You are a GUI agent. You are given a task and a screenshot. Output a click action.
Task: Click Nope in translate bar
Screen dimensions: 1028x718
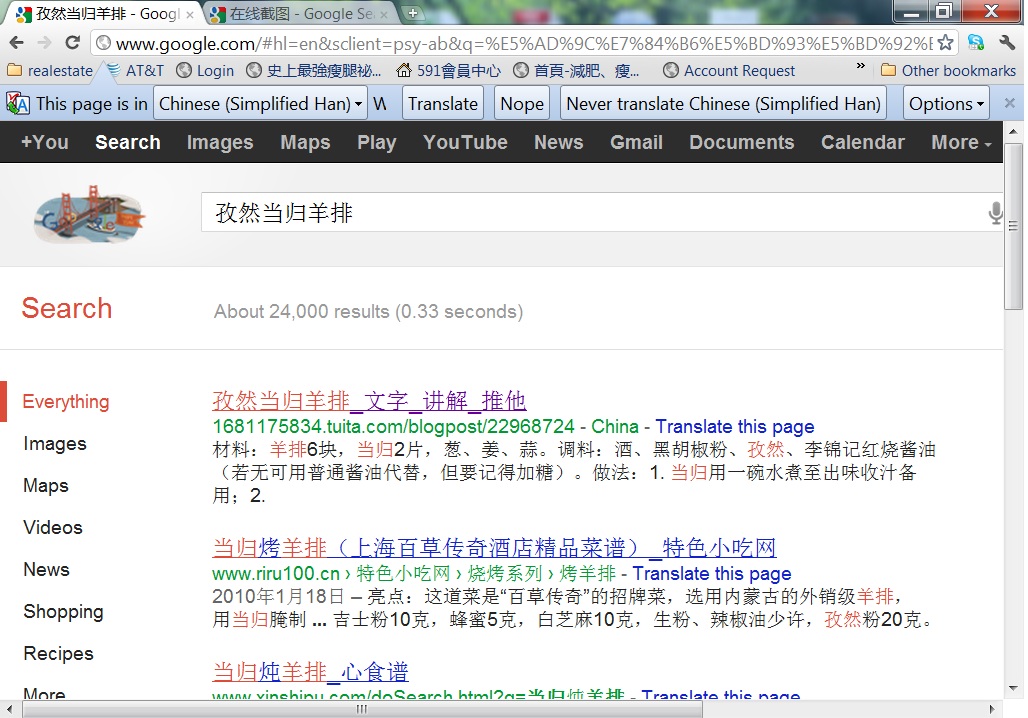pos(522,104)
